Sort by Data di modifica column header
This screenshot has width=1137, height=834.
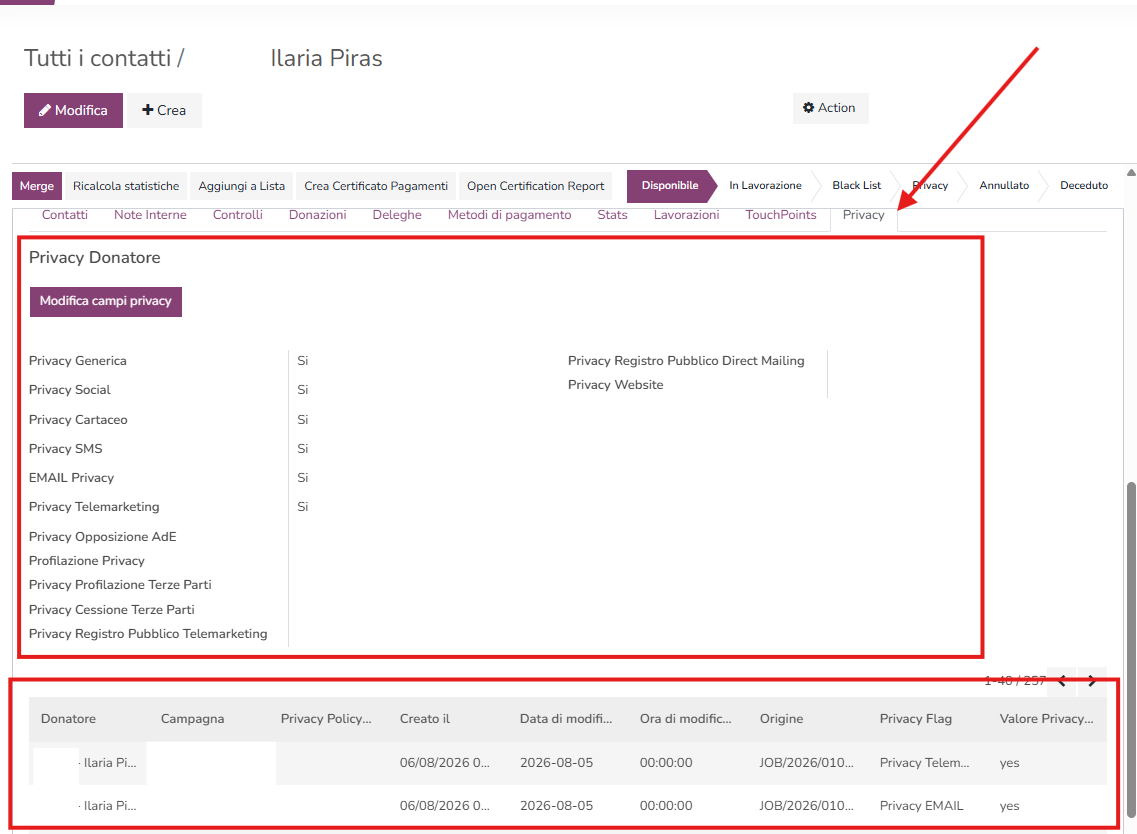pyautogui.click(x=566, y=719)
